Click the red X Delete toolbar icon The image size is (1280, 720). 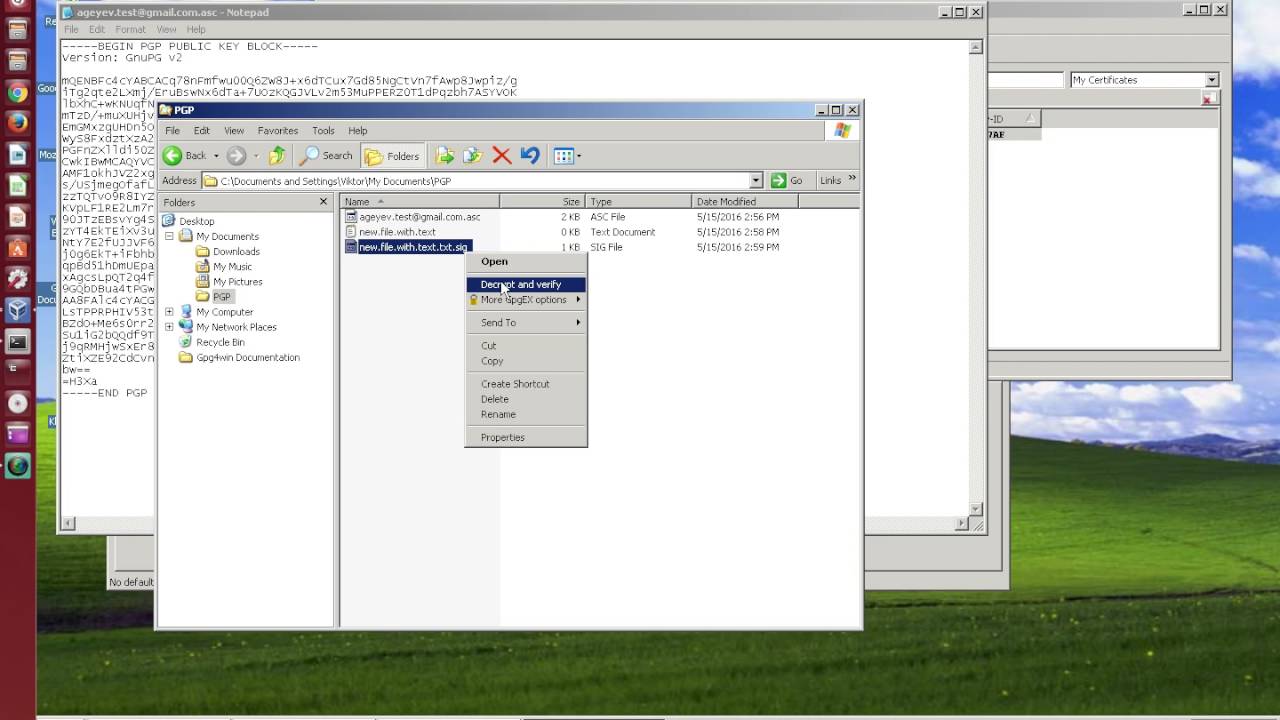tap(502, 155)
